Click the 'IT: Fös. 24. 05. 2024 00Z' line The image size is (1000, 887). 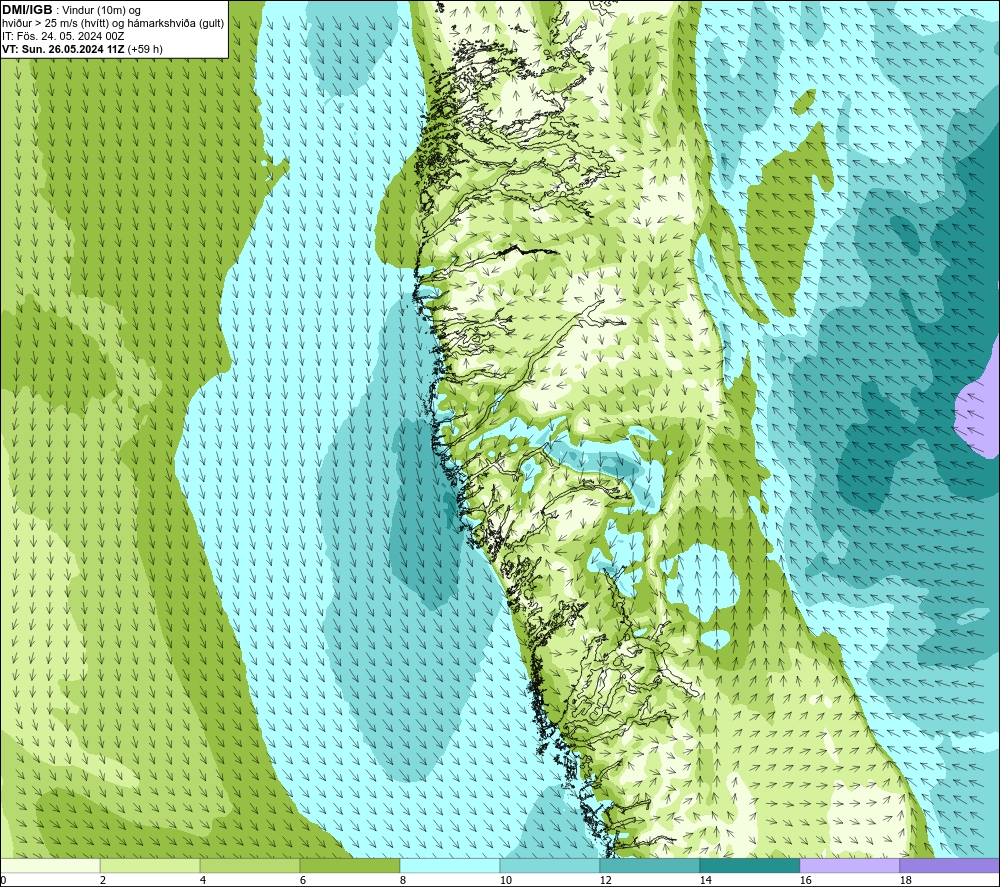click(x=63, y=36)
